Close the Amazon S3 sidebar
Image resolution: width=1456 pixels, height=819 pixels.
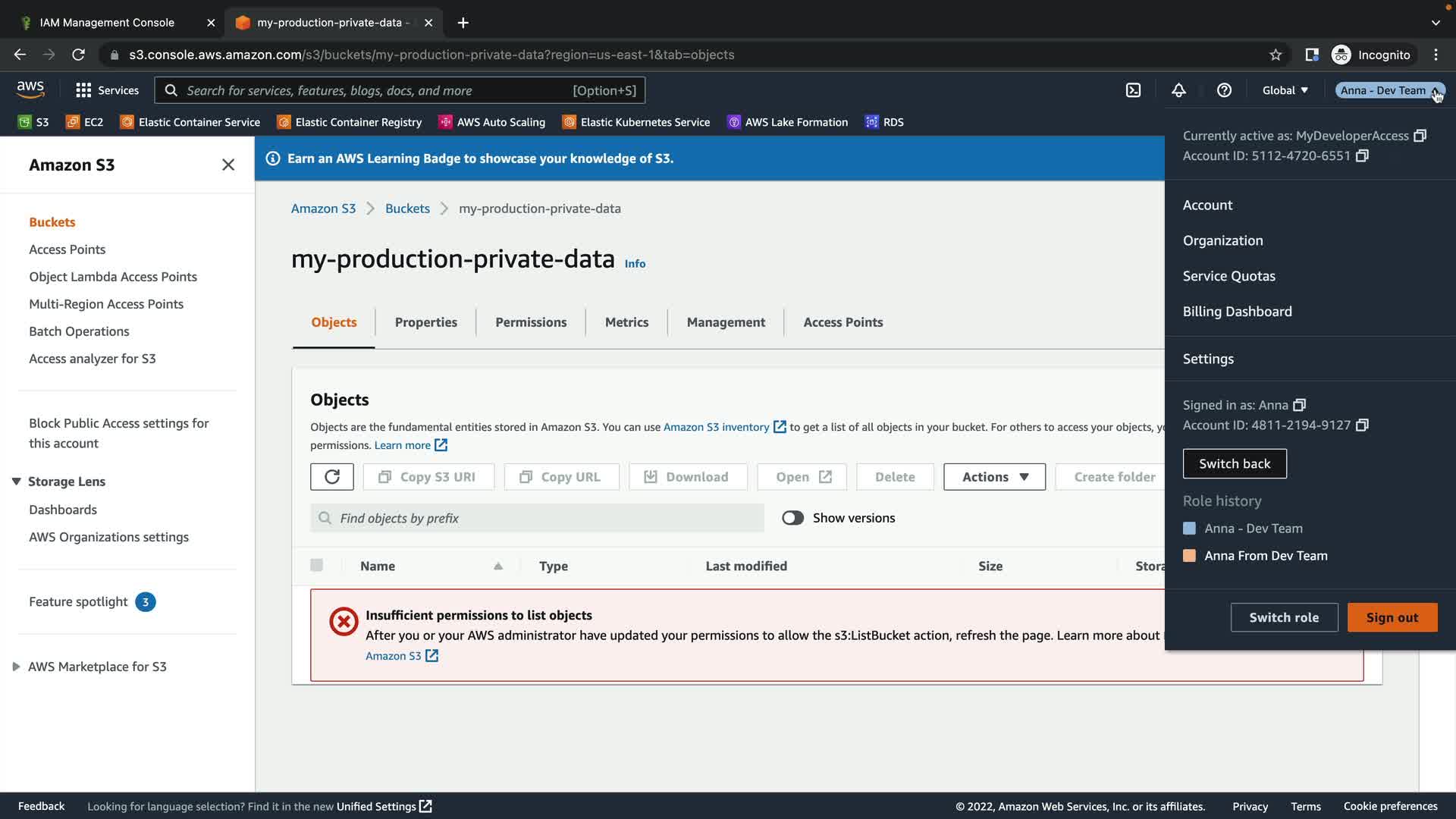[227, 165]
